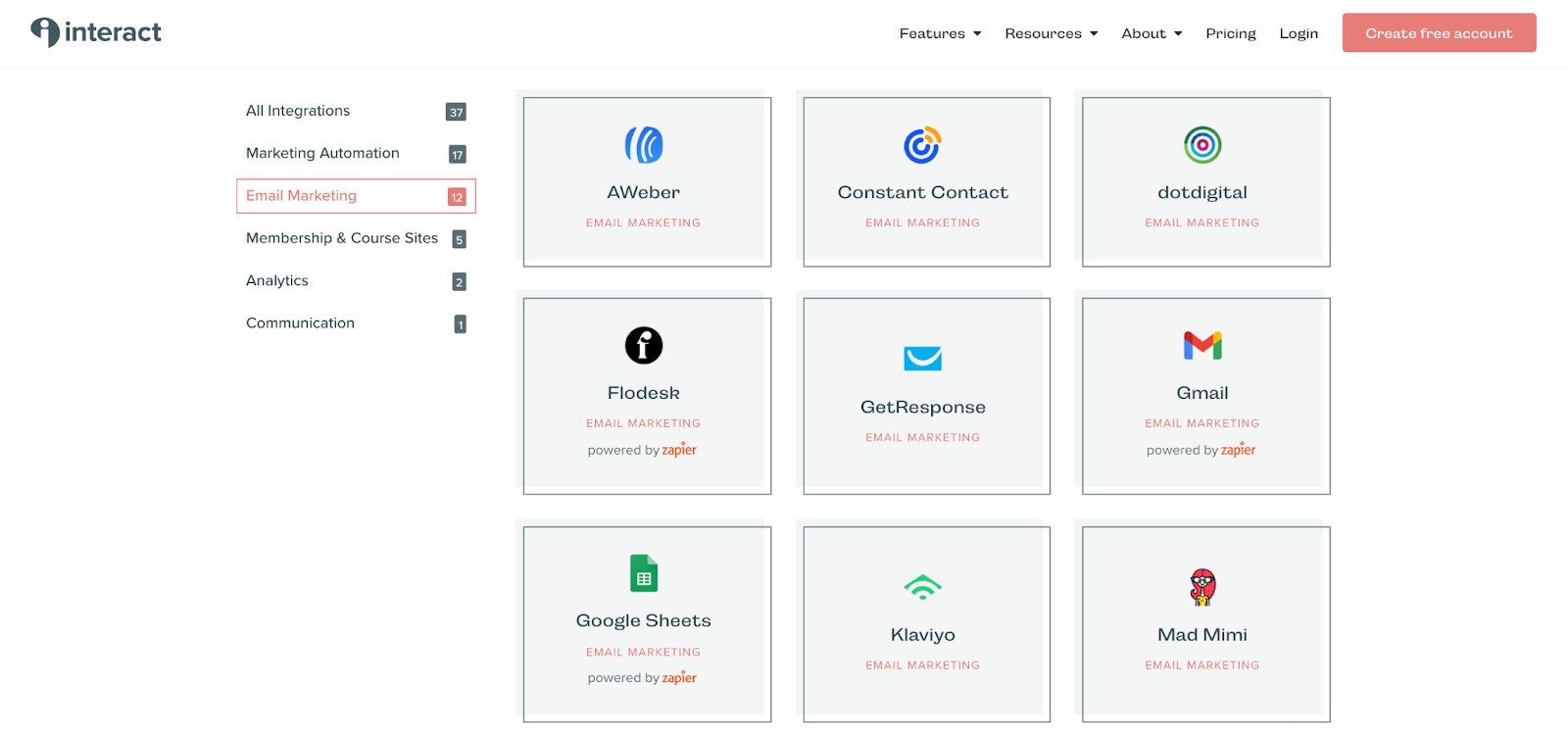Select Analytics filter

[356, 280]
